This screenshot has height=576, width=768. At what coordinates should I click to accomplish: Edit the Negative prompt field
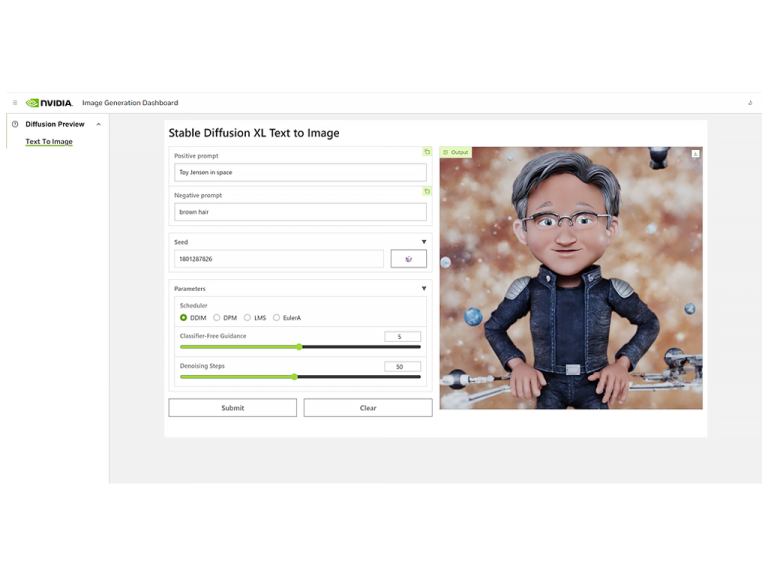[300, 212]
